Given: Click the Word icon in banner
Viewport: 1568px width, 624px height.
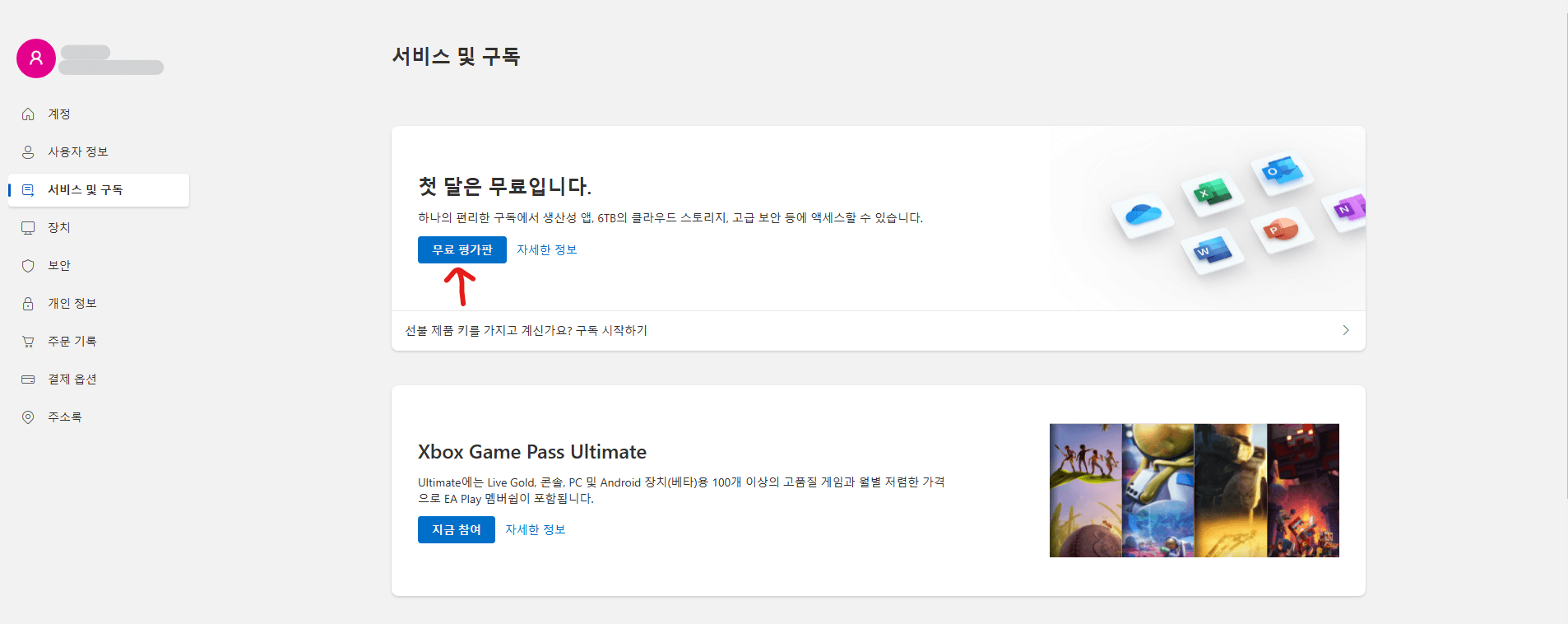Looking at the screenshot, I should coord(1213,250).
